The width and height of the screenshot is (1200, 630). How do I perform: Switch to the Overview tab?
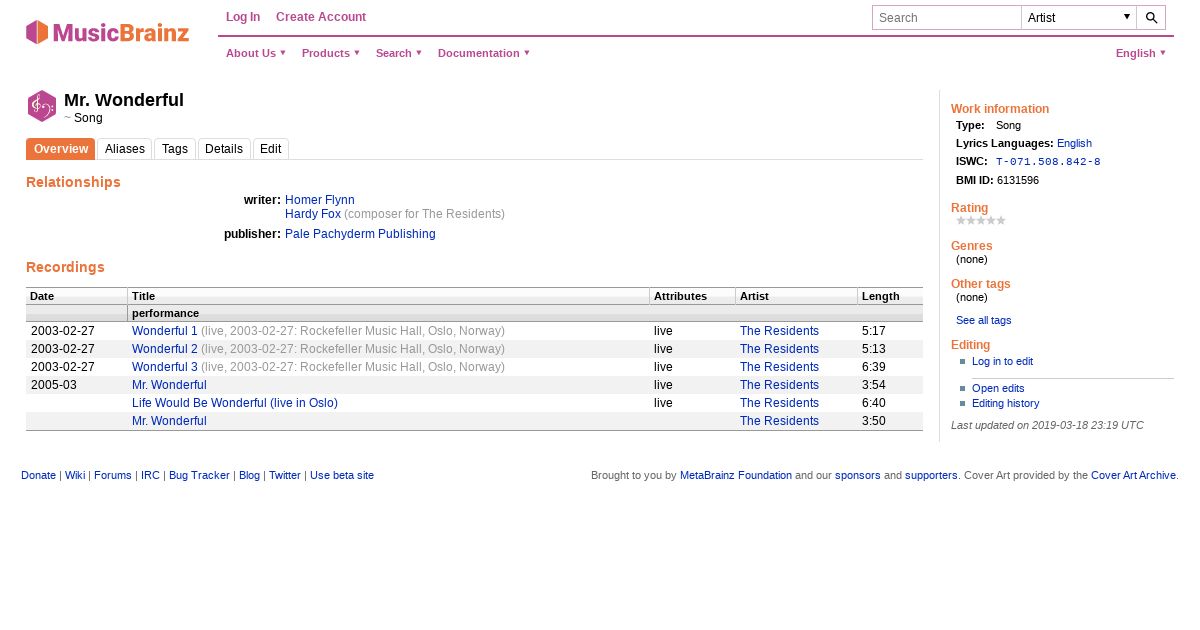[61, 149]
